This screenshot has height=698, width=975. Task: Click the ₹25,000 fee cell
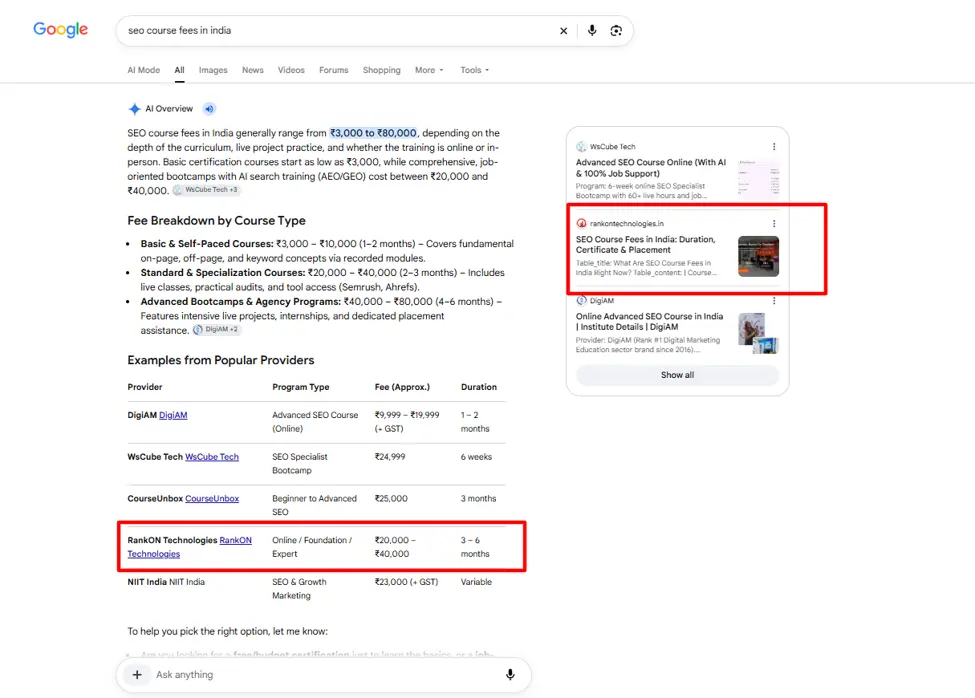[391, 498]
